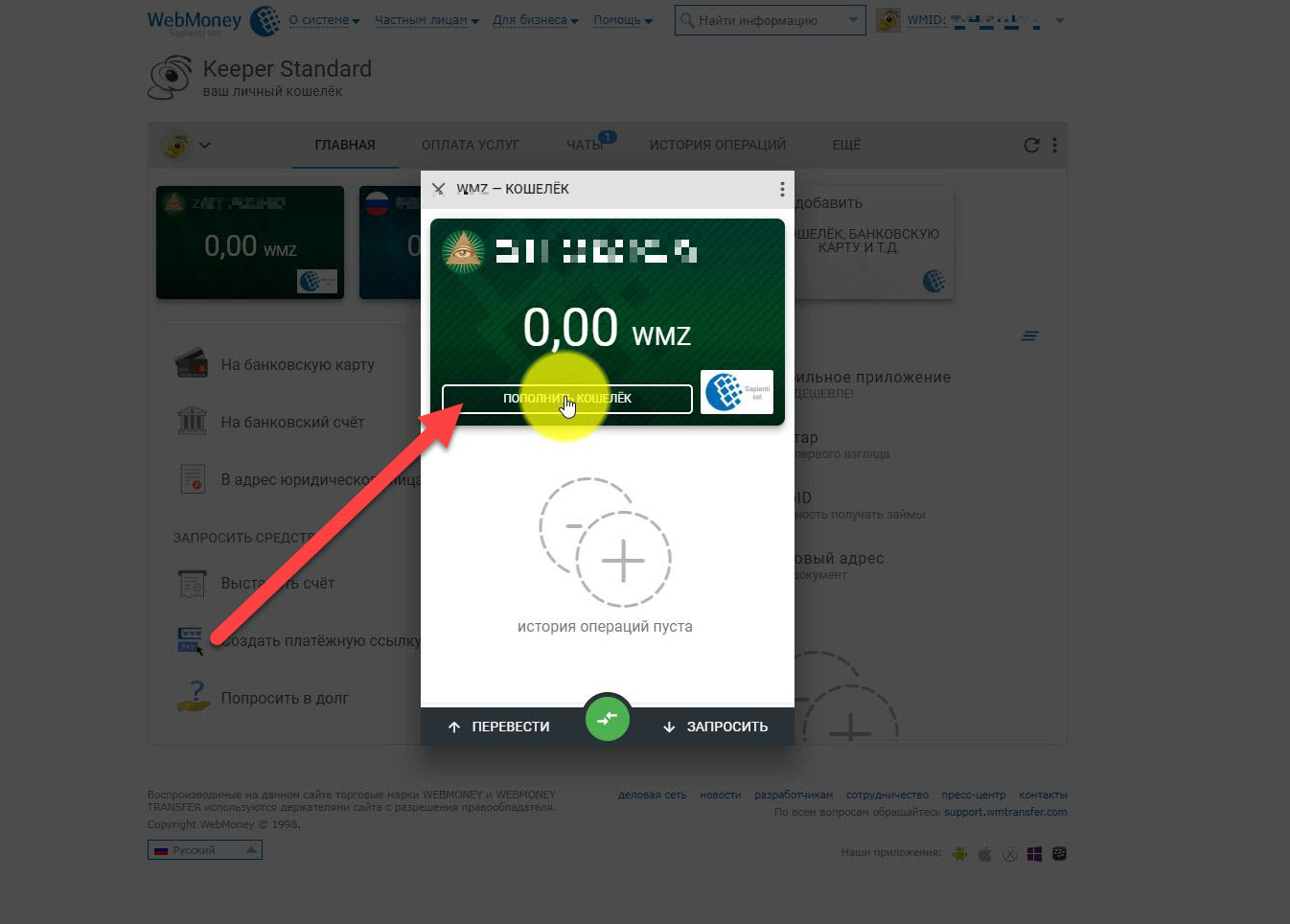1290x924 pixels.
Task: Switch to 'История операций' tab
Action: (717, 145)
